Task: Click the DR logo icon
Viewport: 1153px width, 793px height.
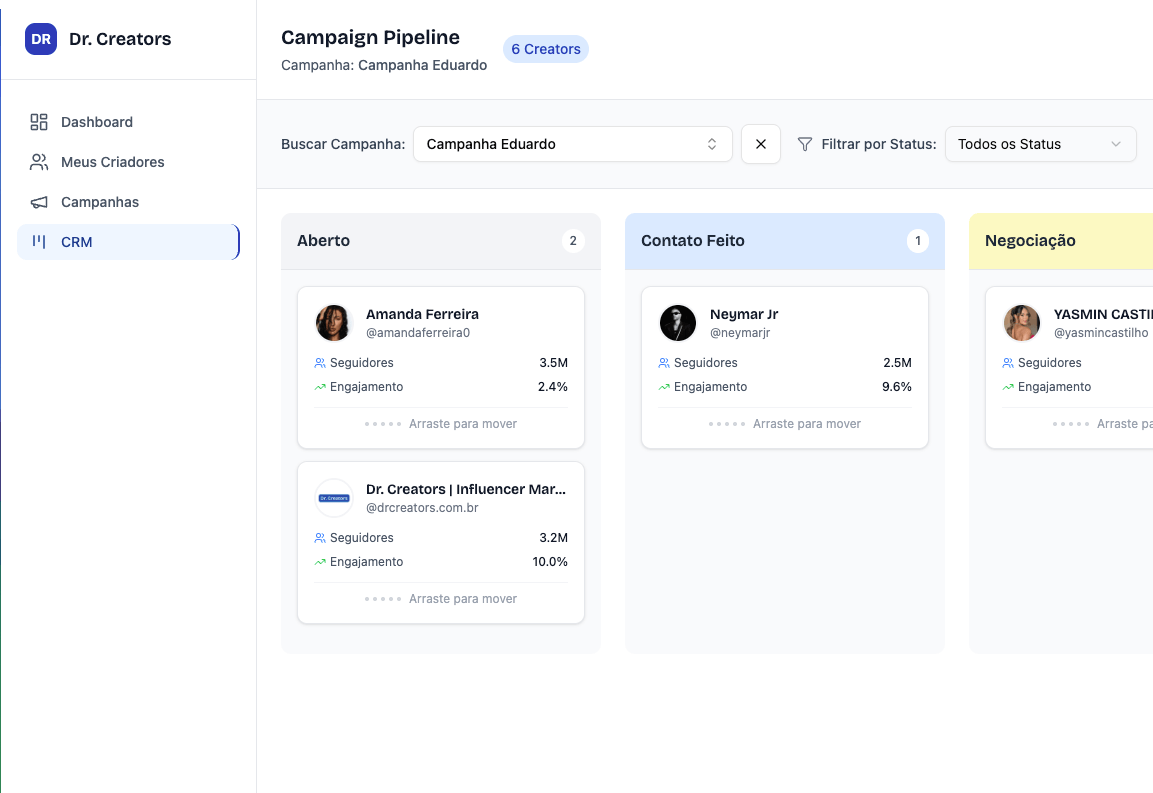Action: [x=41, y=39]
